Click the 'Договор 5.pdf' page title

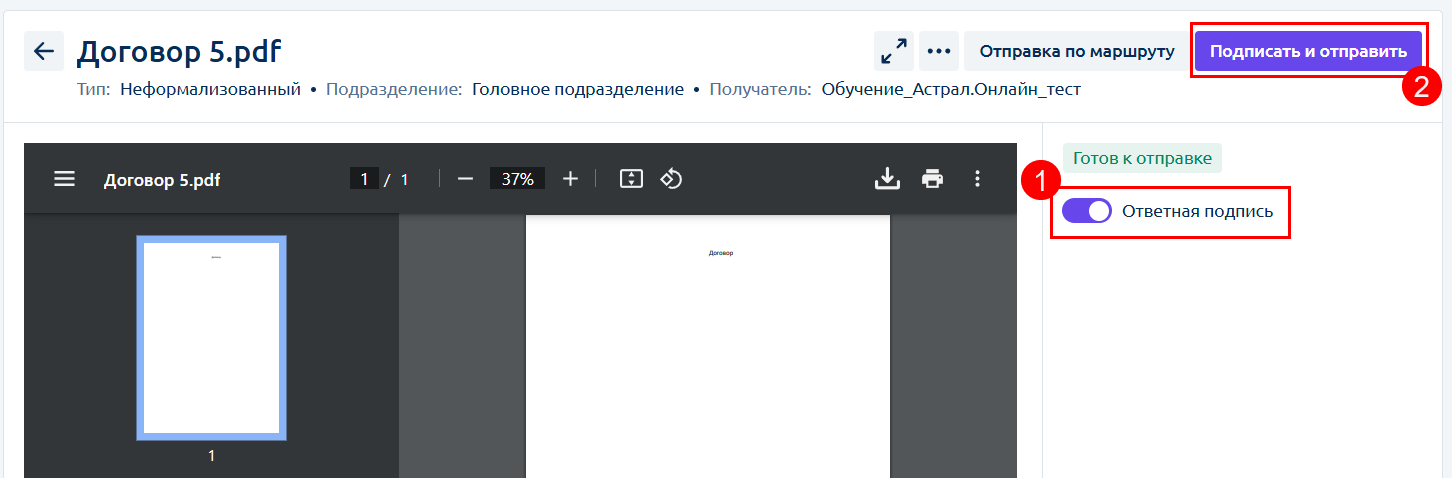[179, 52]
